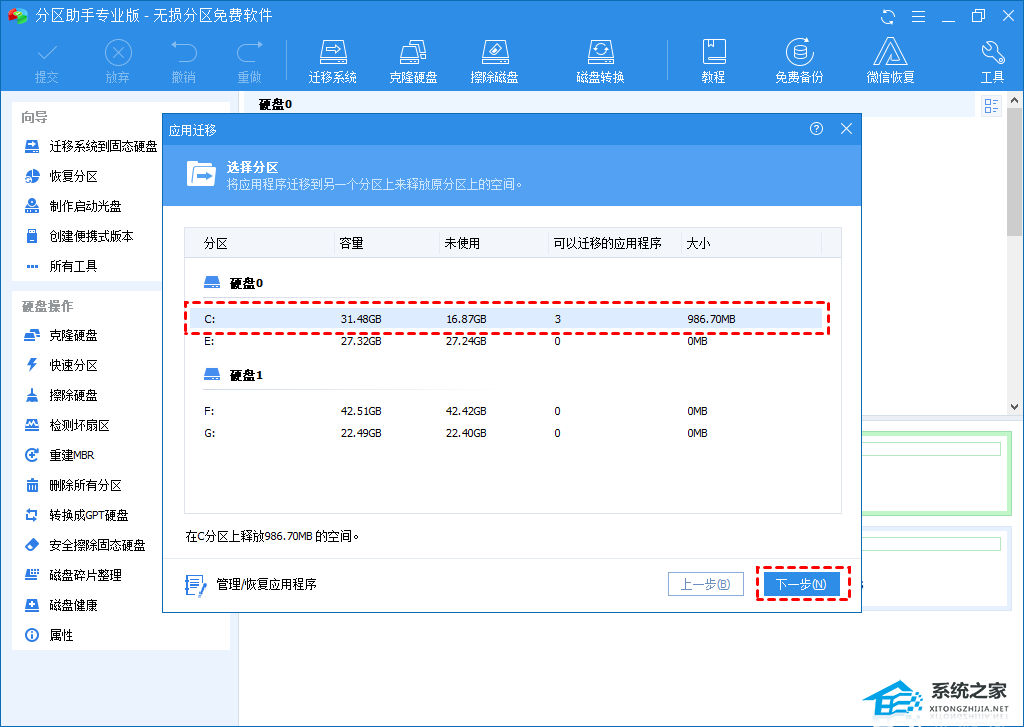Click the 42.51GB capacity cell
Image resolution: width=1024 pixels, height=727 pixels.
point(361,411)
